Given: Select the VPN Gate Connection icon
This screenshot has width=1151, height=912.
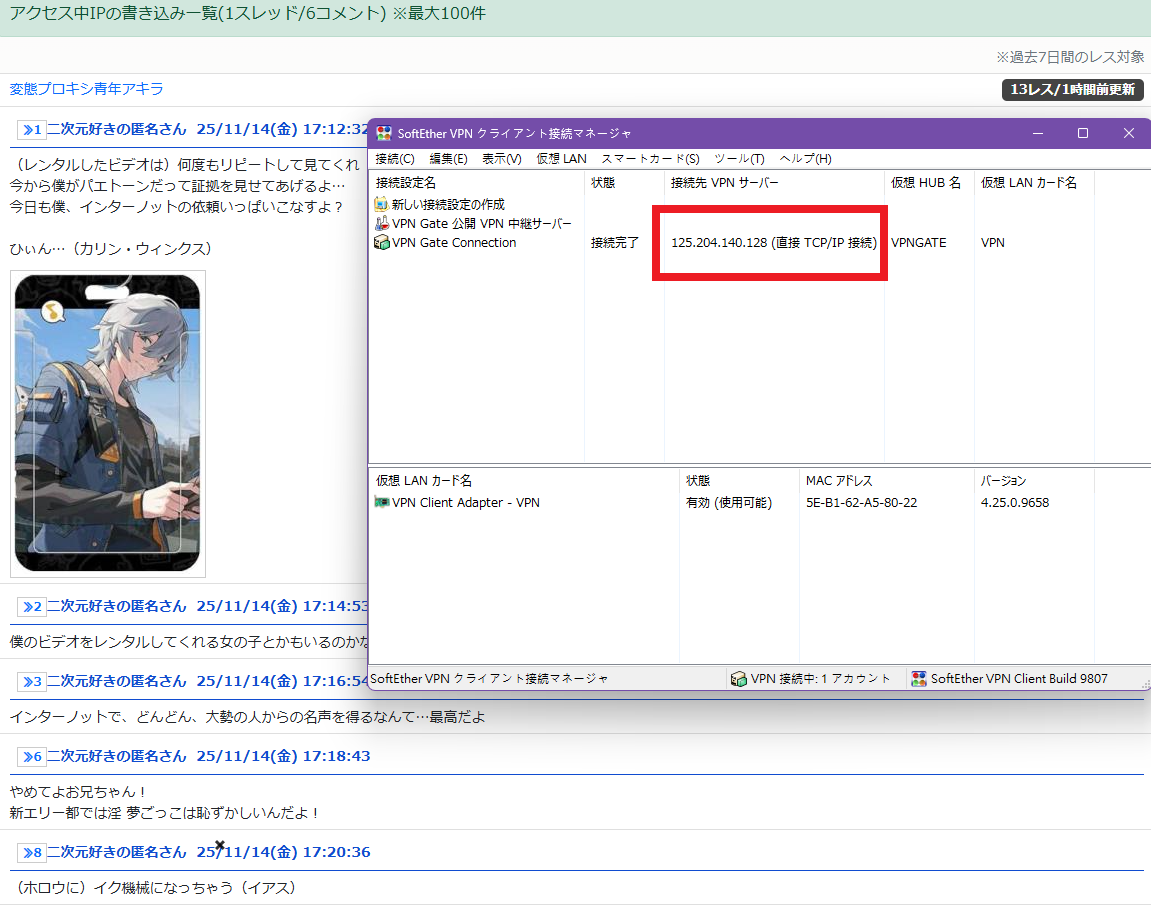Looking at the screenshot, I should pyautogui.click(x=382, y=243).
